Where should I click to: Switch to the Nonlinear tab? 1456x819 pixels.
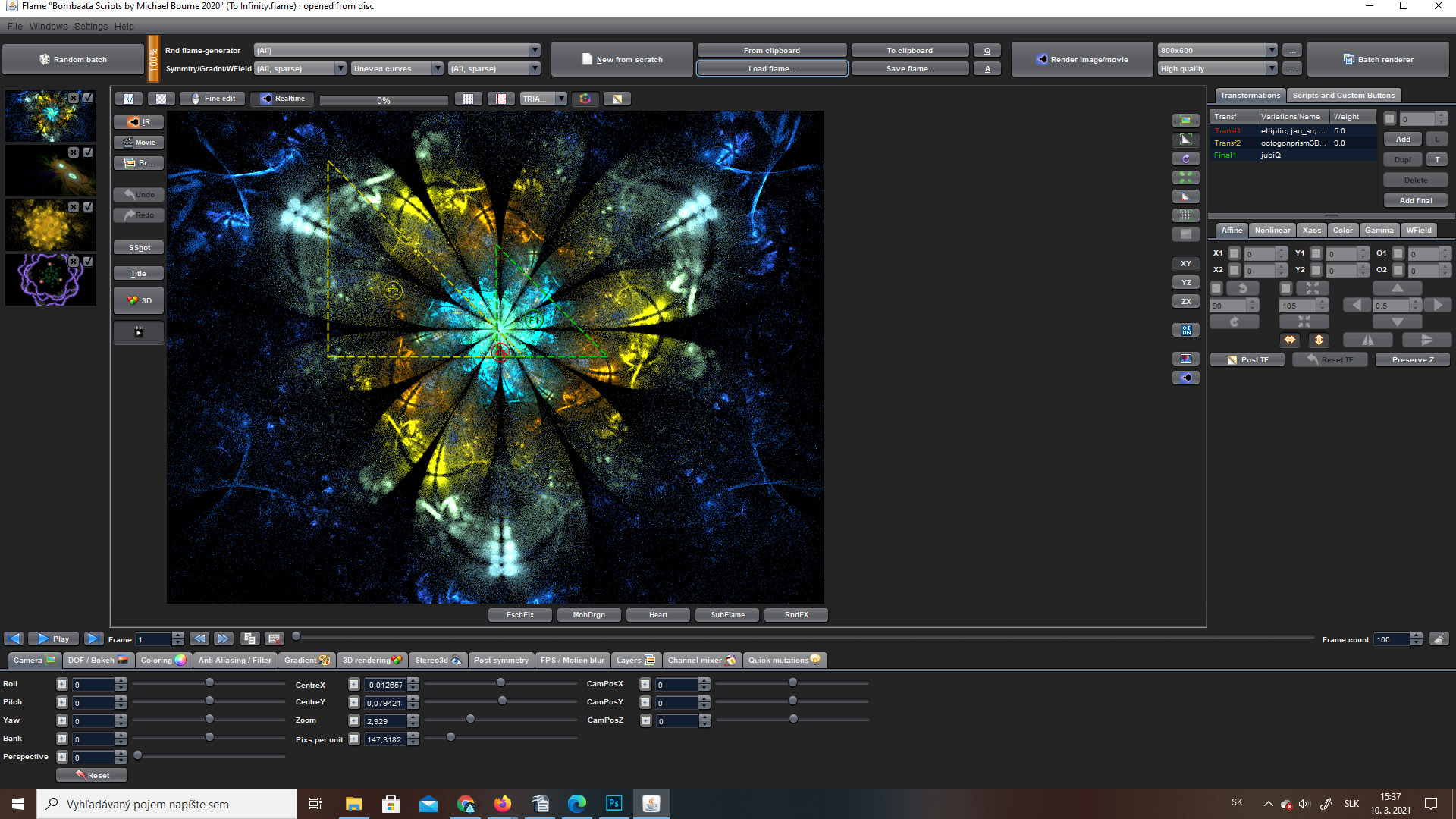1272,231
